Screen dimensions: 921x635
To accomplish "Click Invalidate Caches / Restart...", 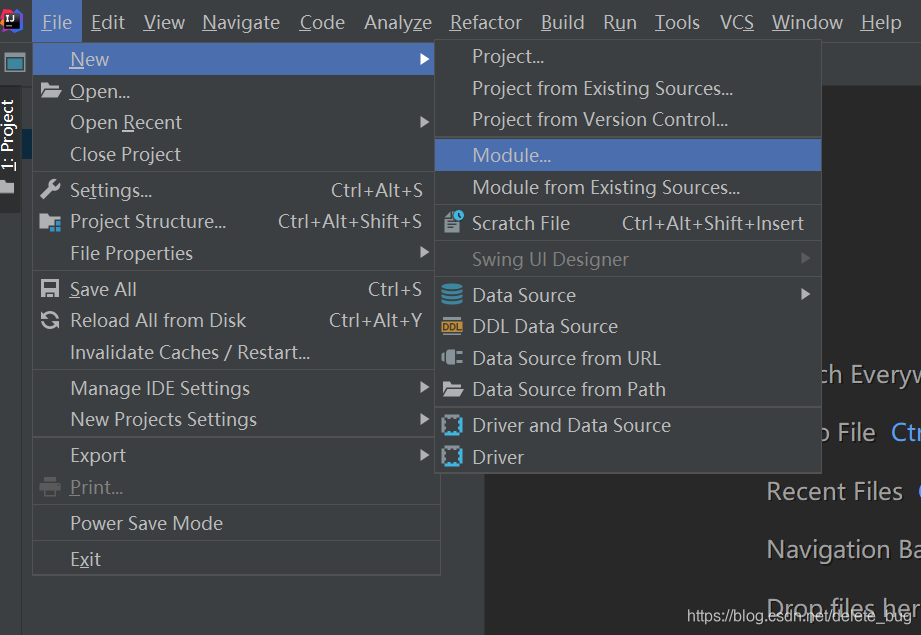I will [x=190, y=352].
